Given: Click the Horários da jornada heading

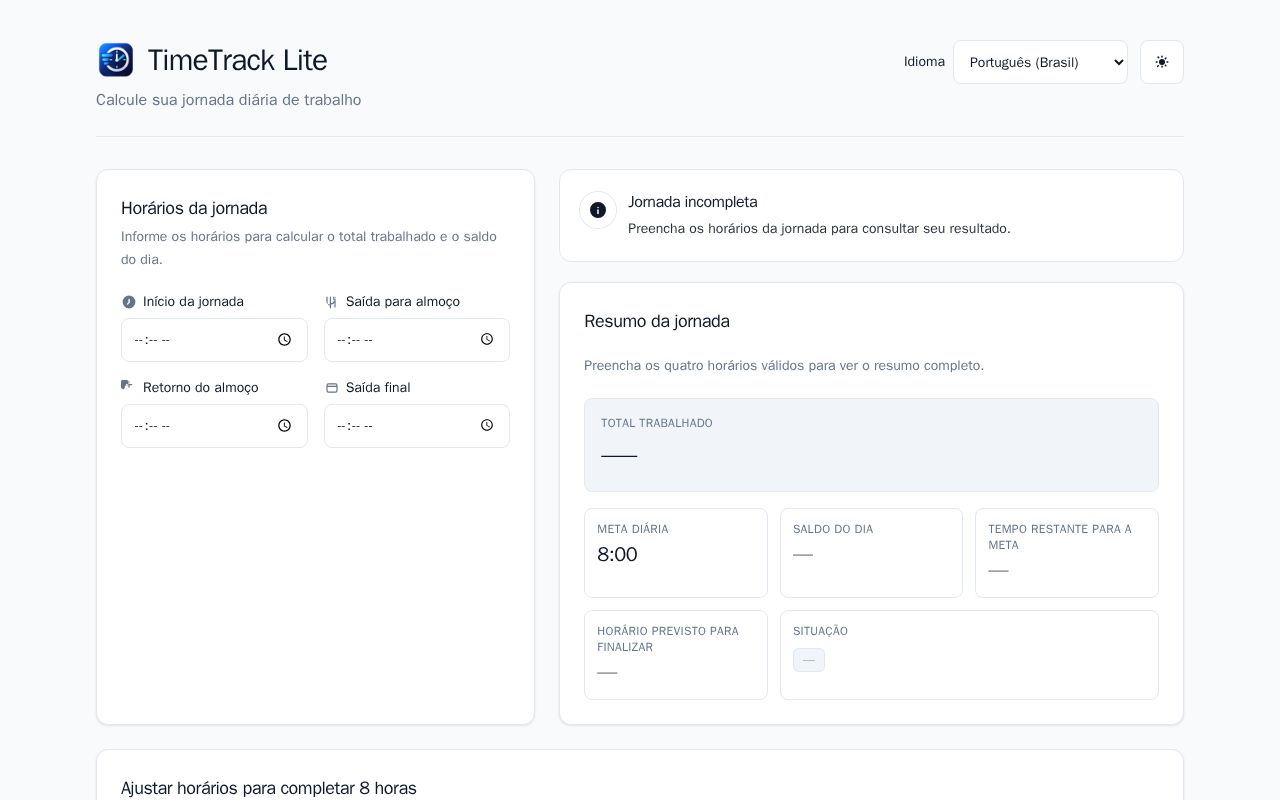Looking at the screenshot, I should pos(194,208).
